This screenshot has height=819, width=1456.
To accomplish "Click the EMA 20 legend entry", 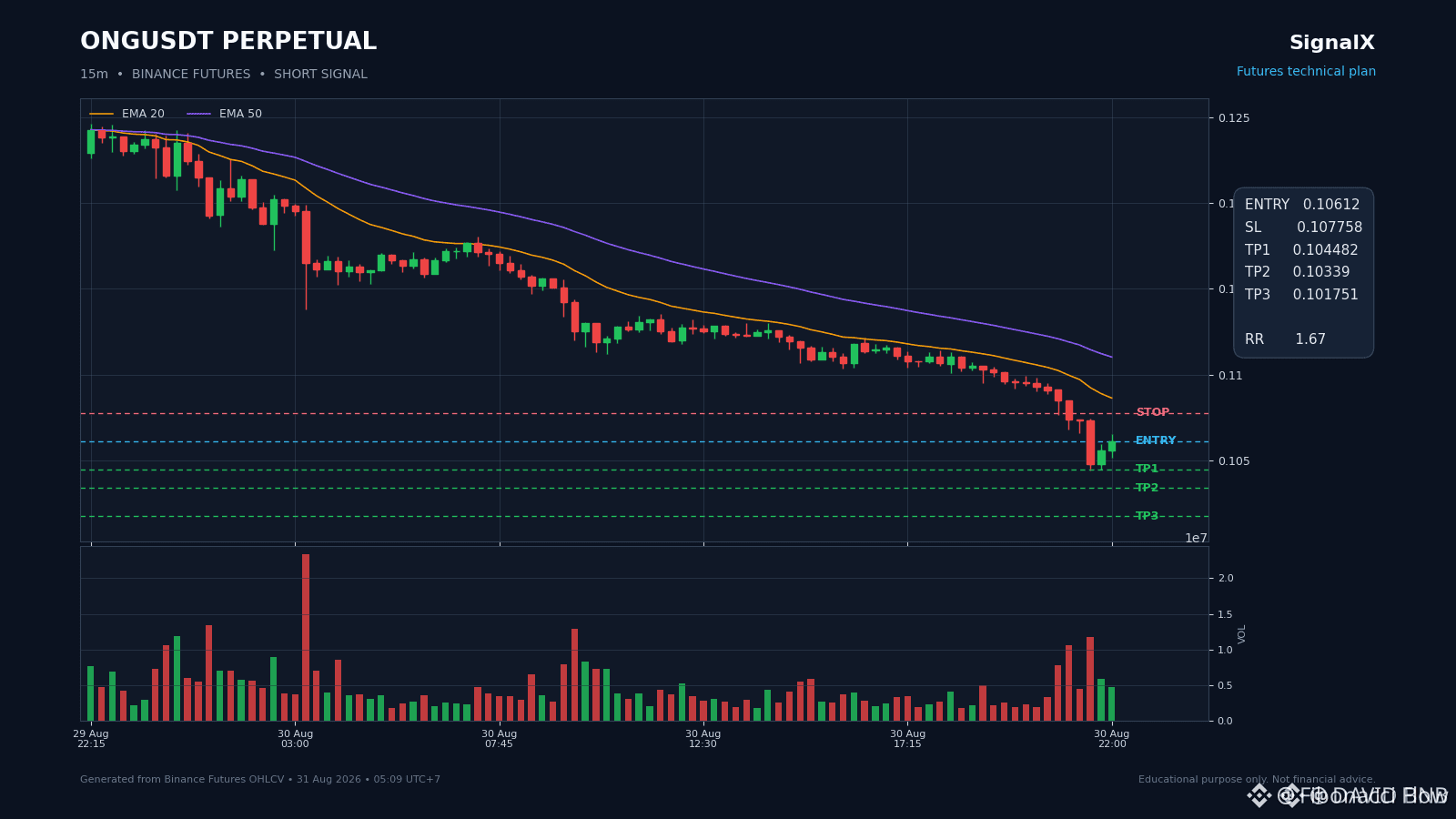I will 127,114.
